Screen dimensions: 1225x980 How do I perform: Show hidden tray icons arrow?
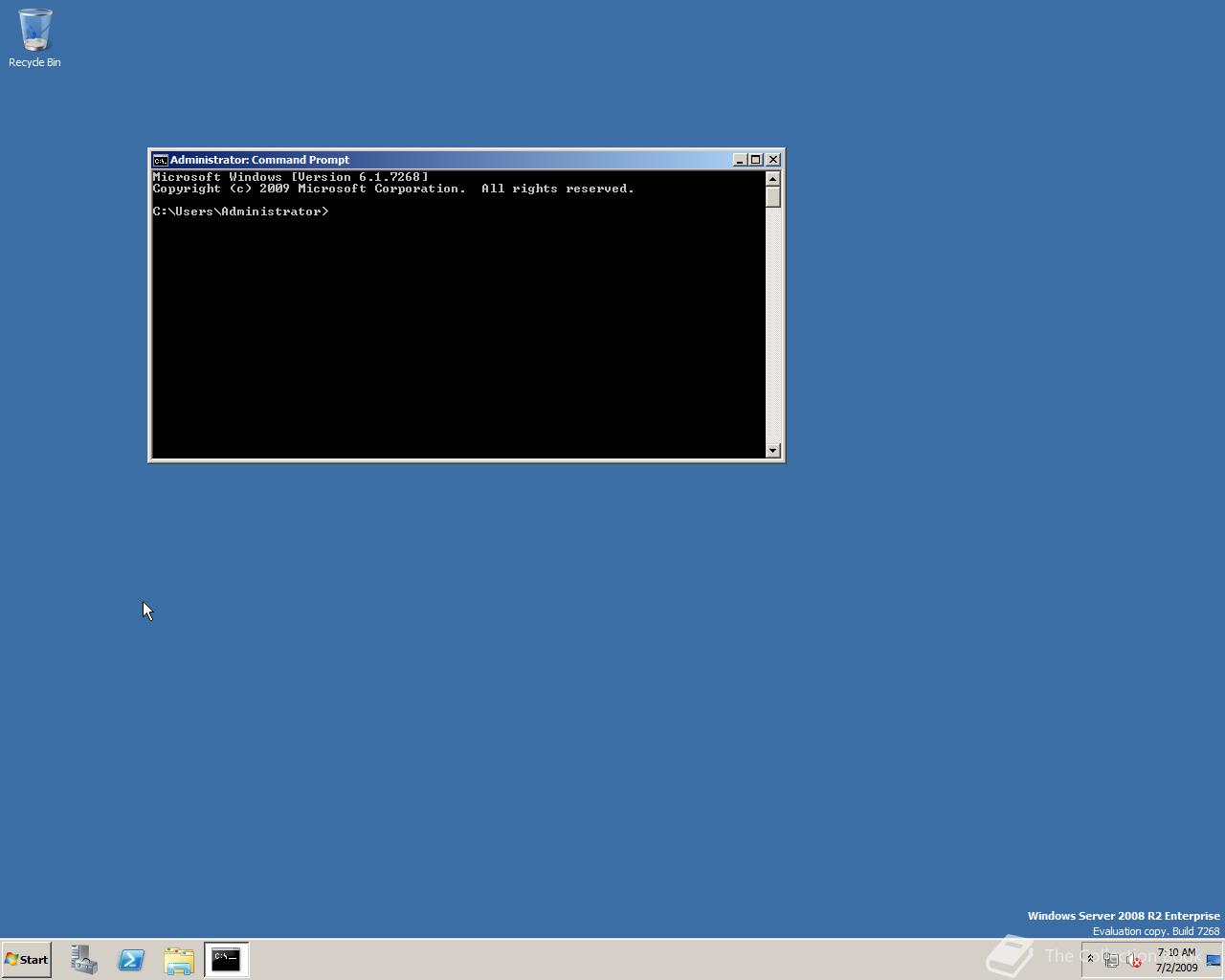click(1090, 959)
